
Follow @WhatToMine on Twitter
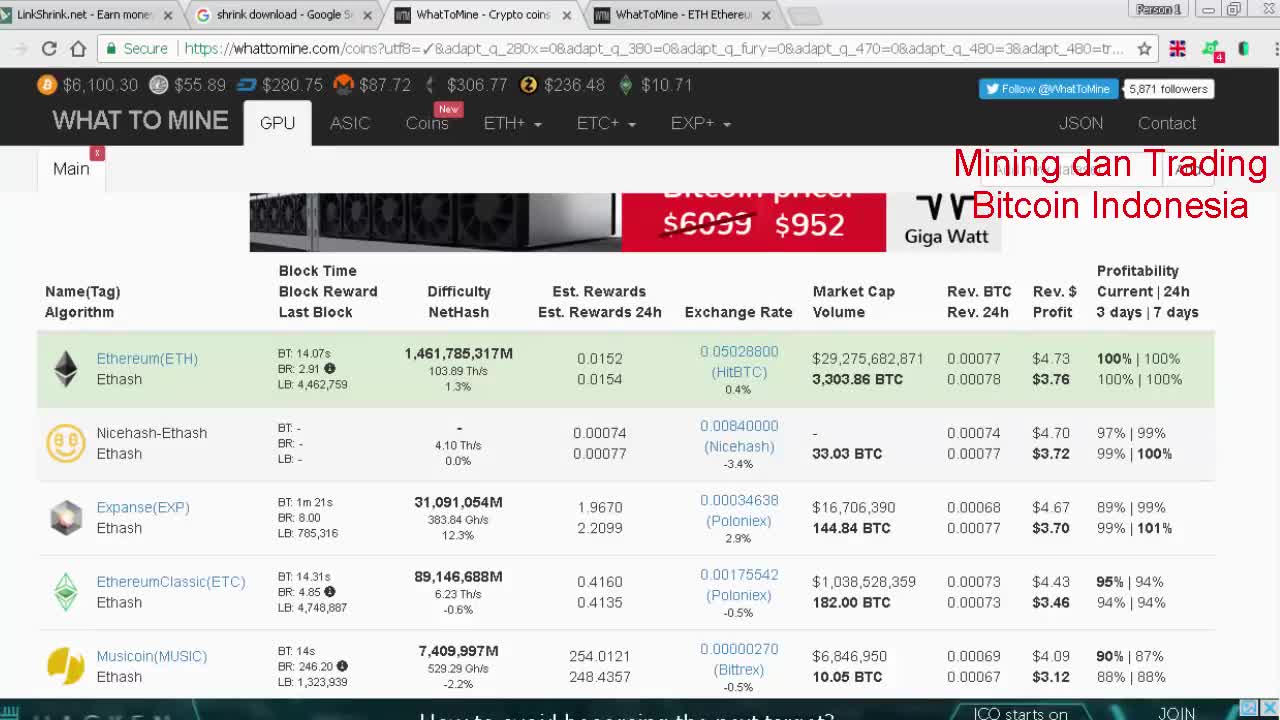[x=1048, y=89]
